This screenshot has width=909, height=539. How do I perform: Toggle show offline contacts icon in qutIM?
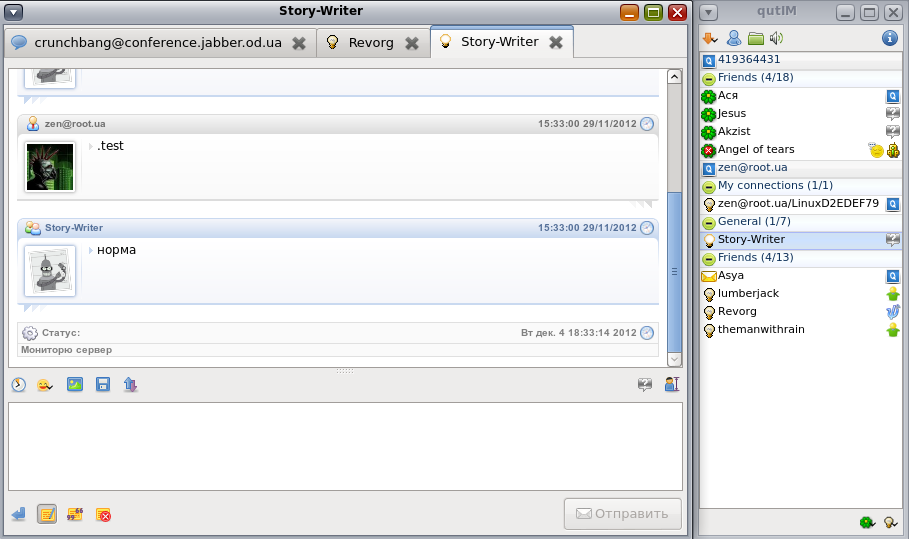click(x=734, y=38)
